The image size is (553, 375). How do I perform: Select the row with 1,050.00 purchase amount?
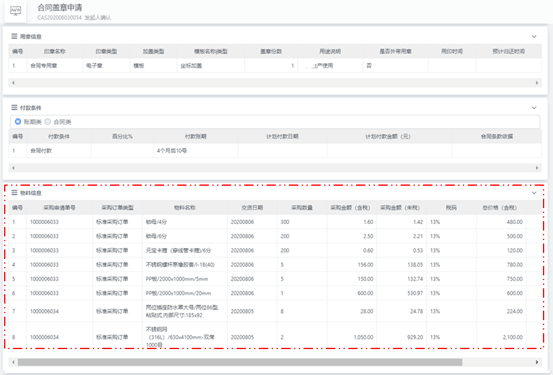(275, 337)
